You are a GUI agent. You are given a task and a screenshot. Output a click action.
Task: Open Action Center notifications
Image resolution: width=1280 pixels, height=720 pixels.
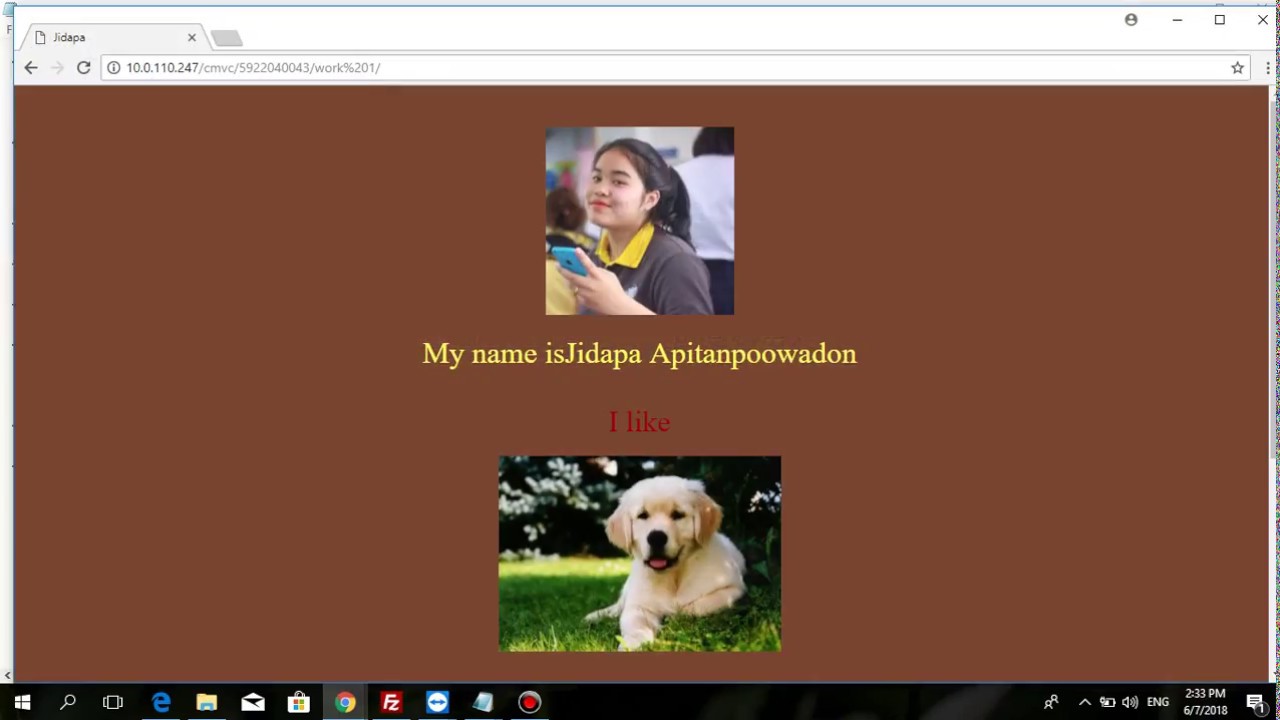1256,703
